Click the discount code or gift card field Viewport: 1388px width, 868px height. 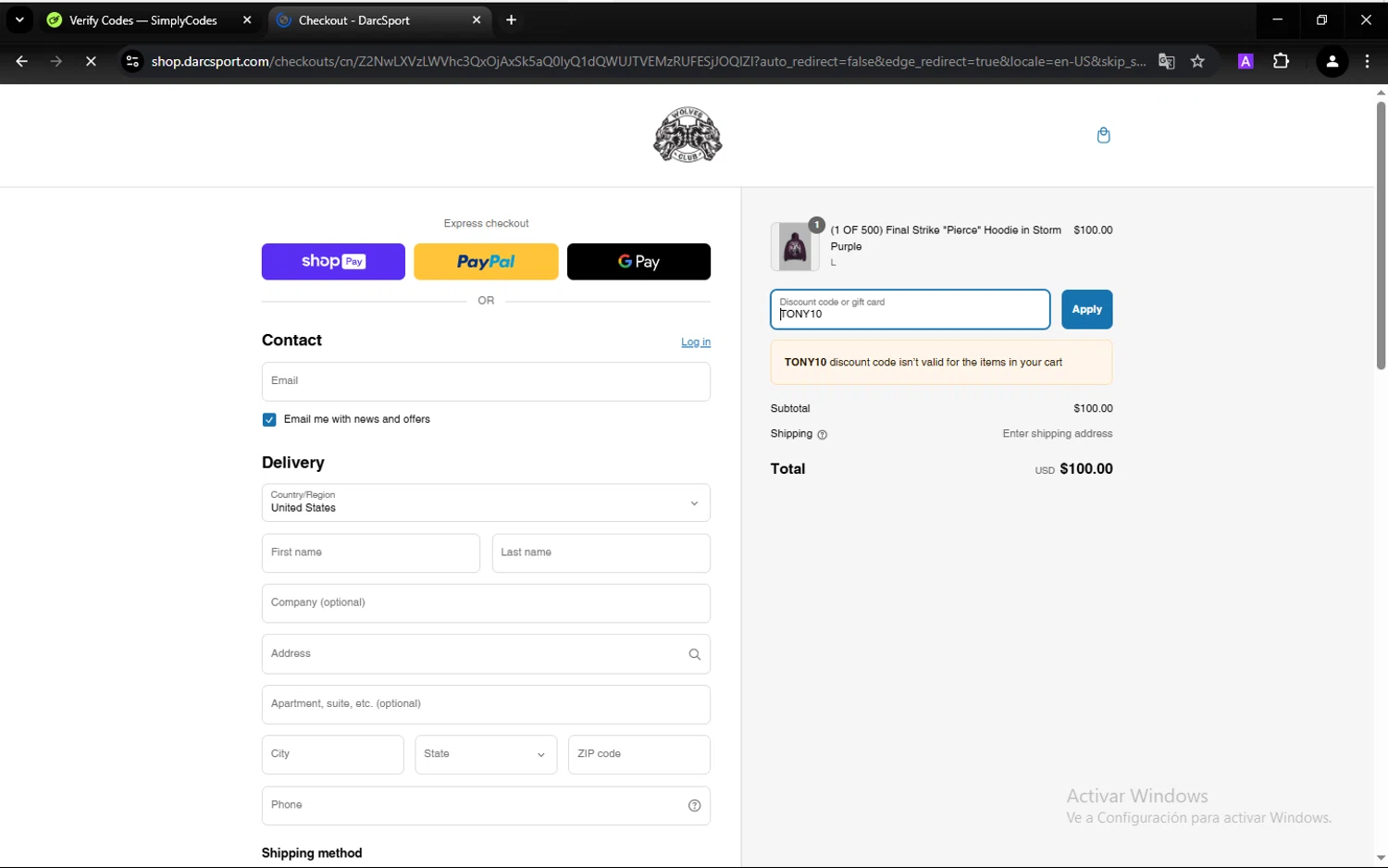tap(910, 309)
